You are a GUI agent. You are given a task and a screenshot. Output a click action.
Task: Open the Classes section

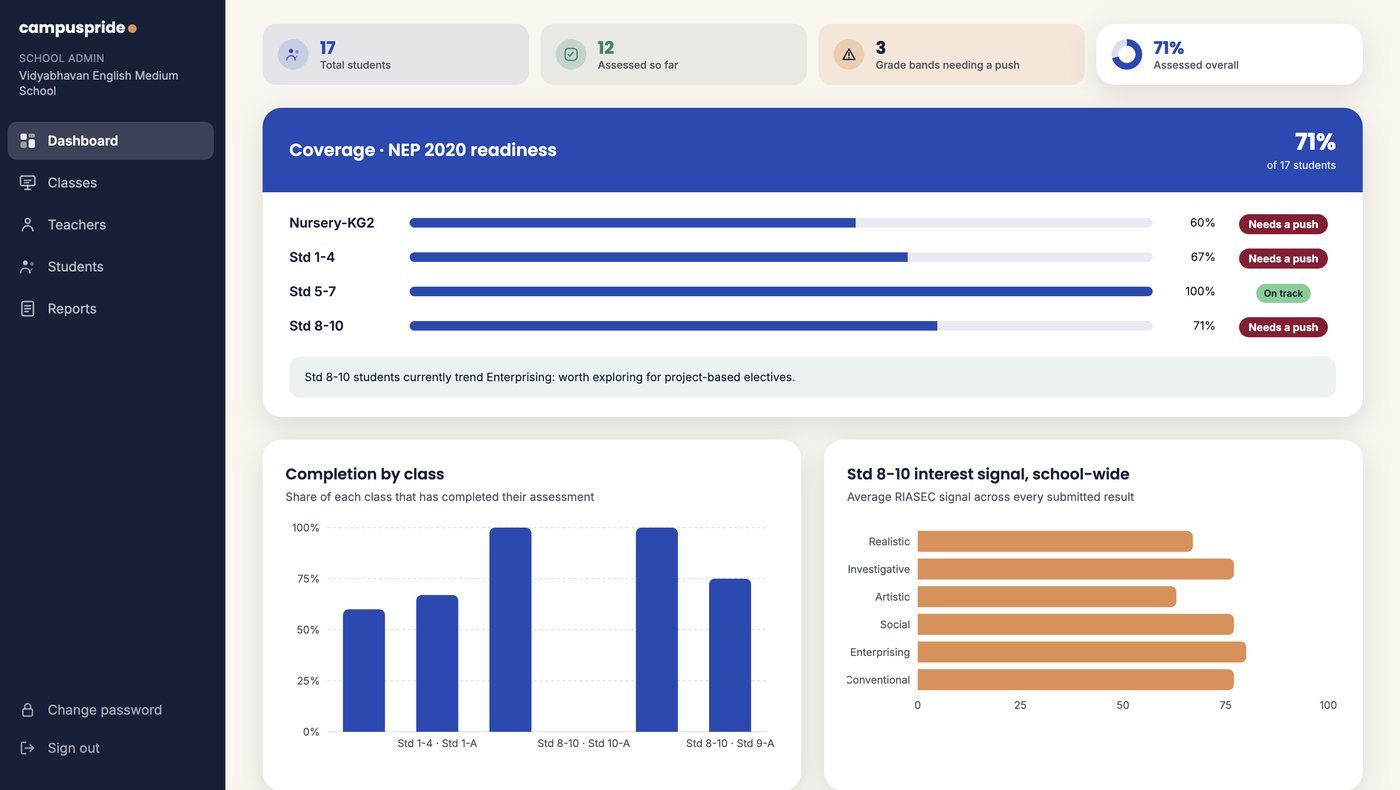click(x=110, y=183)
